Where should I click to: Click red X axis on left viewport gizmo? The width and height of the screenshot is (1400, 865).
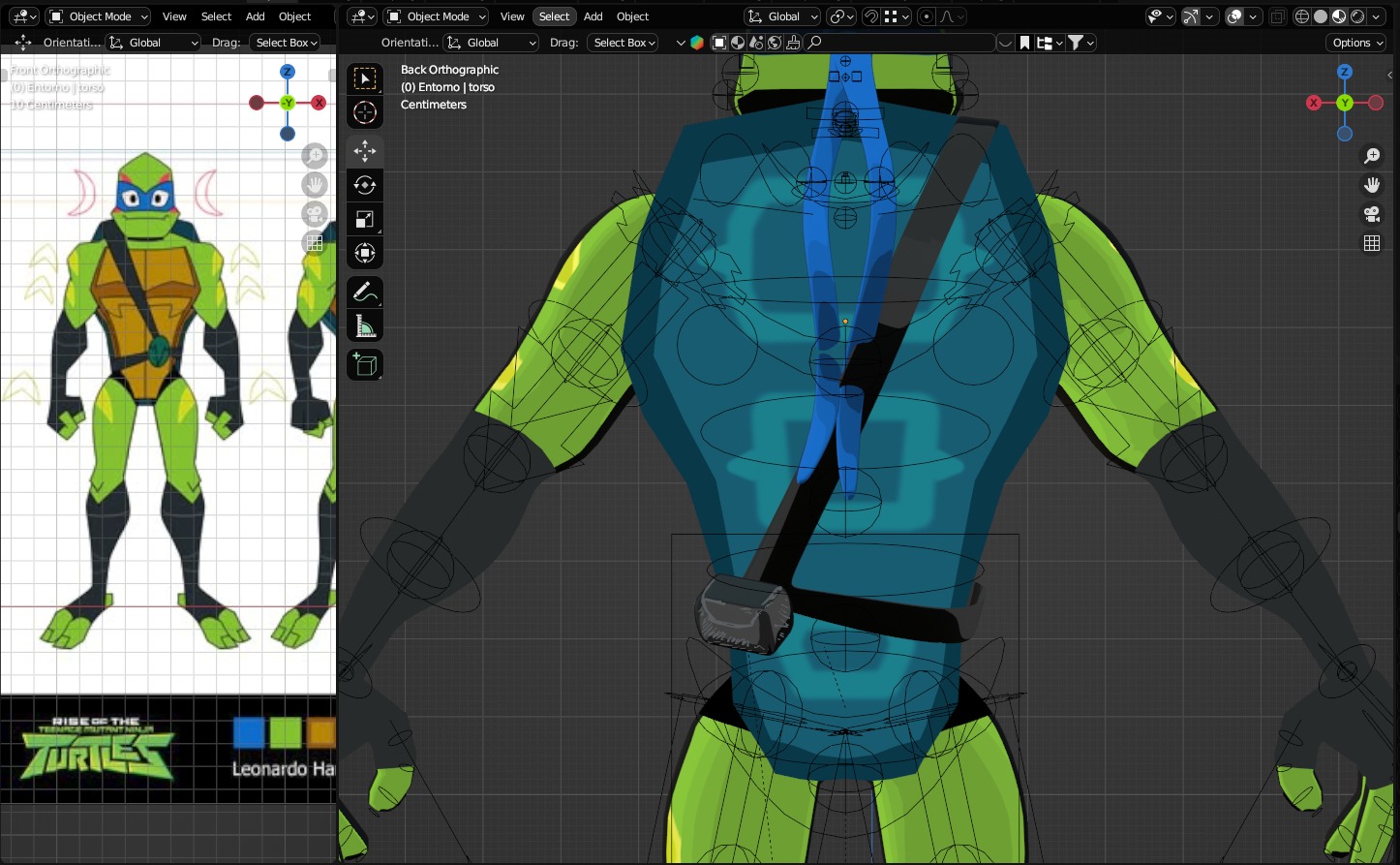tap(319, 103)
